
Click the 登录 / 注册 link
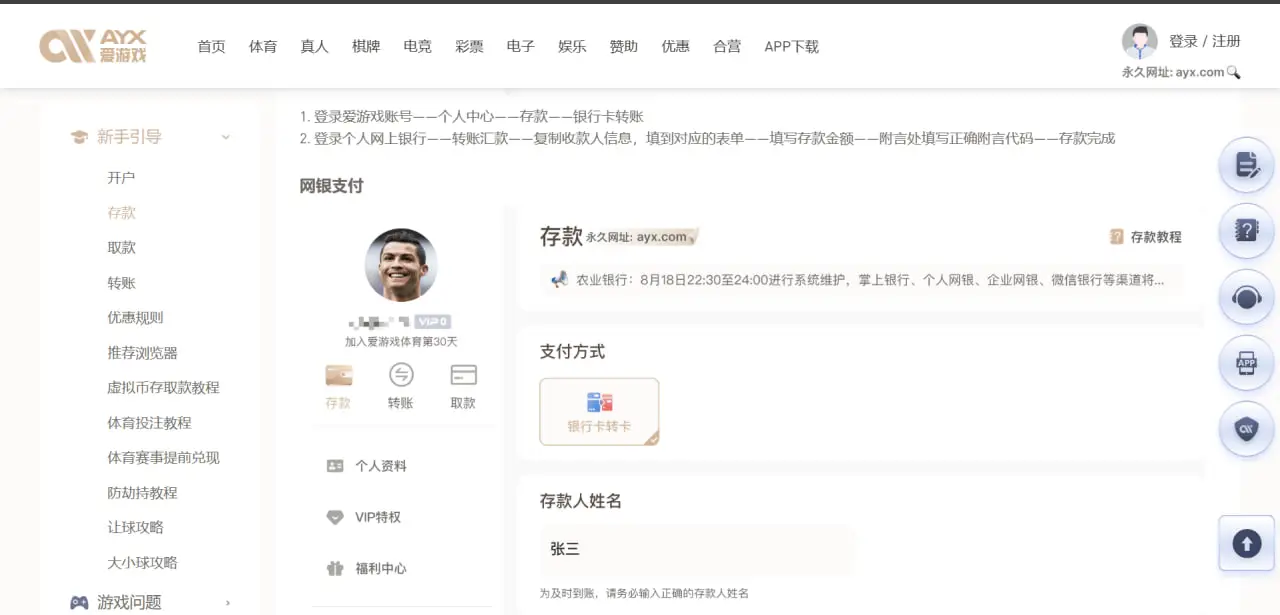click(x=1204, y=41)
